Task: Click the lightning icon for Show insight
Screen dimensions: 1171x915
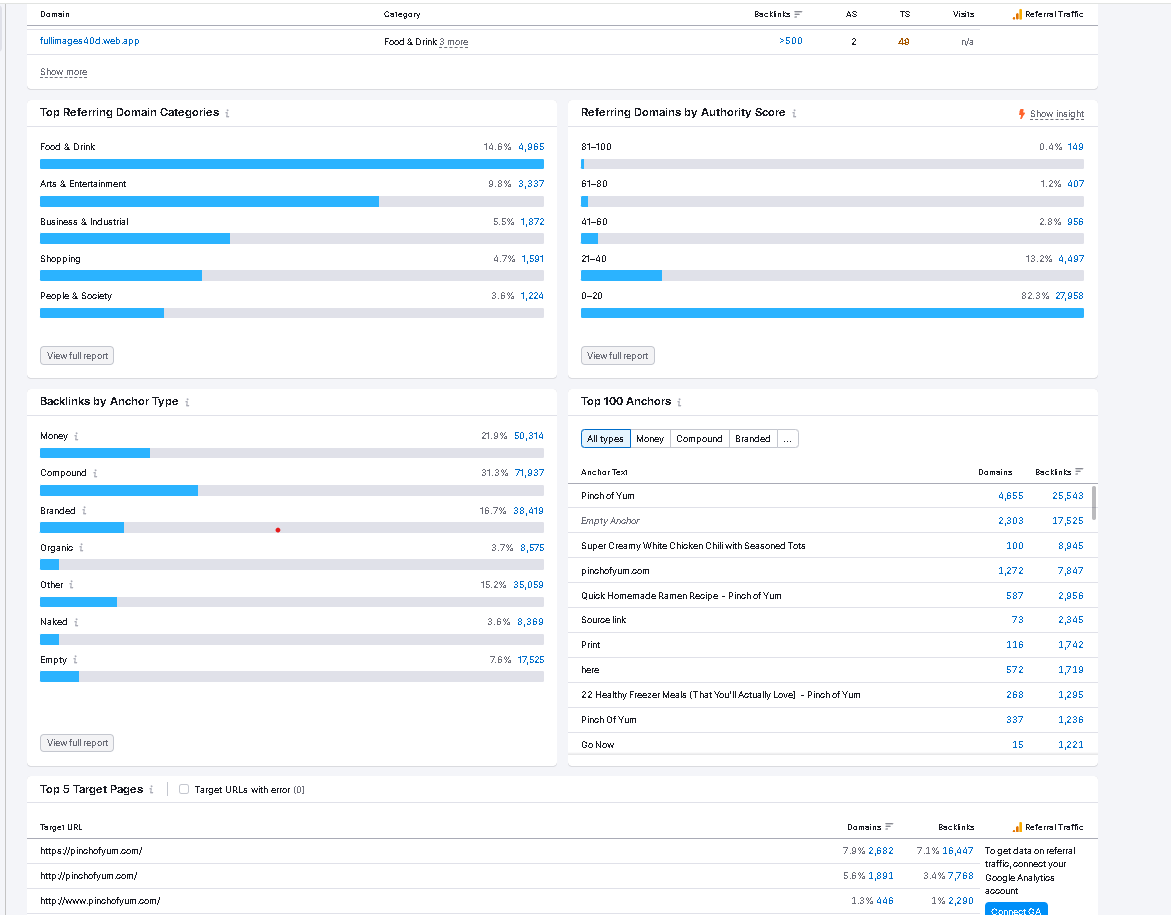Action: 1021,114
